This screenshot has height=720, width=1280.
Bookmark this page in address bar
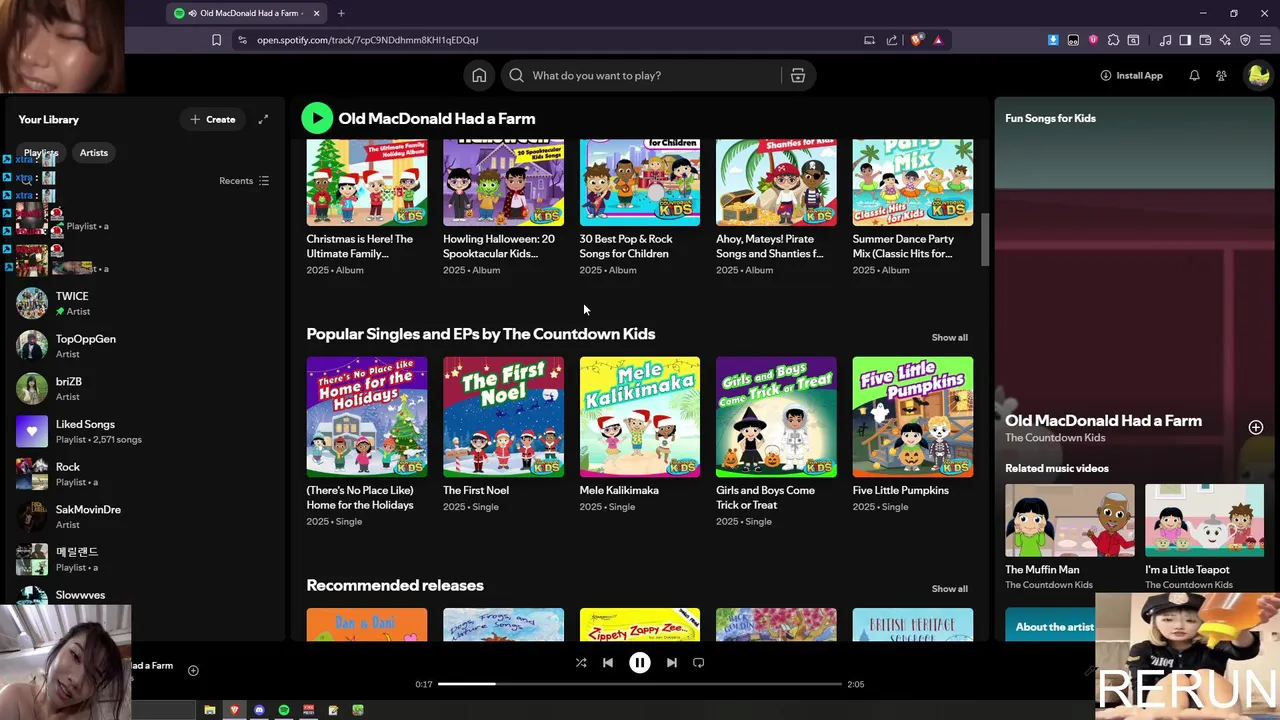click(x=216, y=40)
